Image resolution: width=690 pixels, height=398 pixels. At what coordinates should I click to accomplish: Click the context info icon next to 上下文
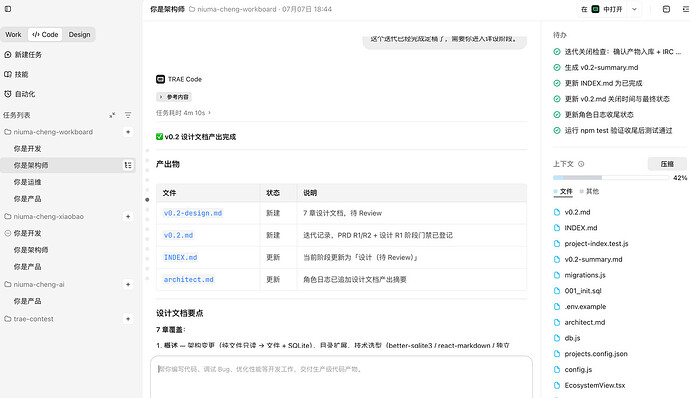coord(581,164)
